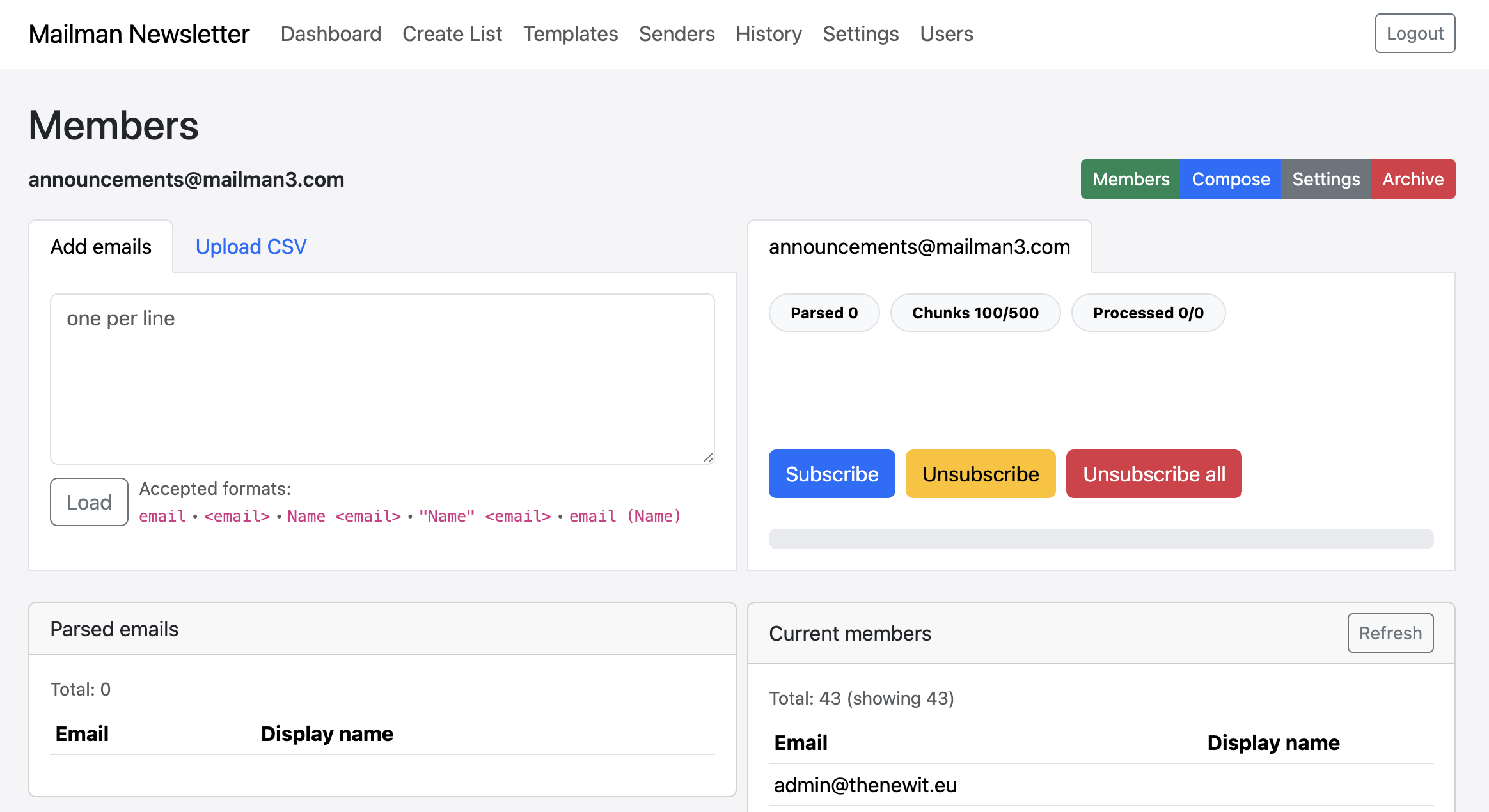Image resolution: width=1489 pixels, height=812 pixels.
Task: Go to Create List page
Action: point(452,33)
